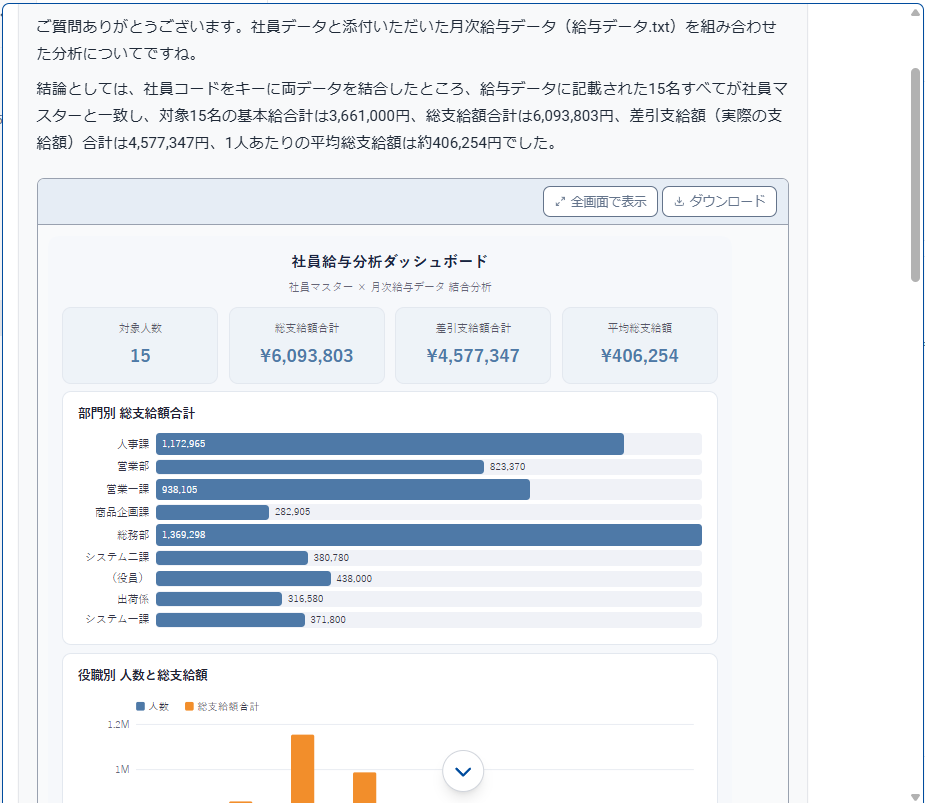Click the scrollbar down arrow
This screenshot has width=925, height=803.
coord(916,797)
